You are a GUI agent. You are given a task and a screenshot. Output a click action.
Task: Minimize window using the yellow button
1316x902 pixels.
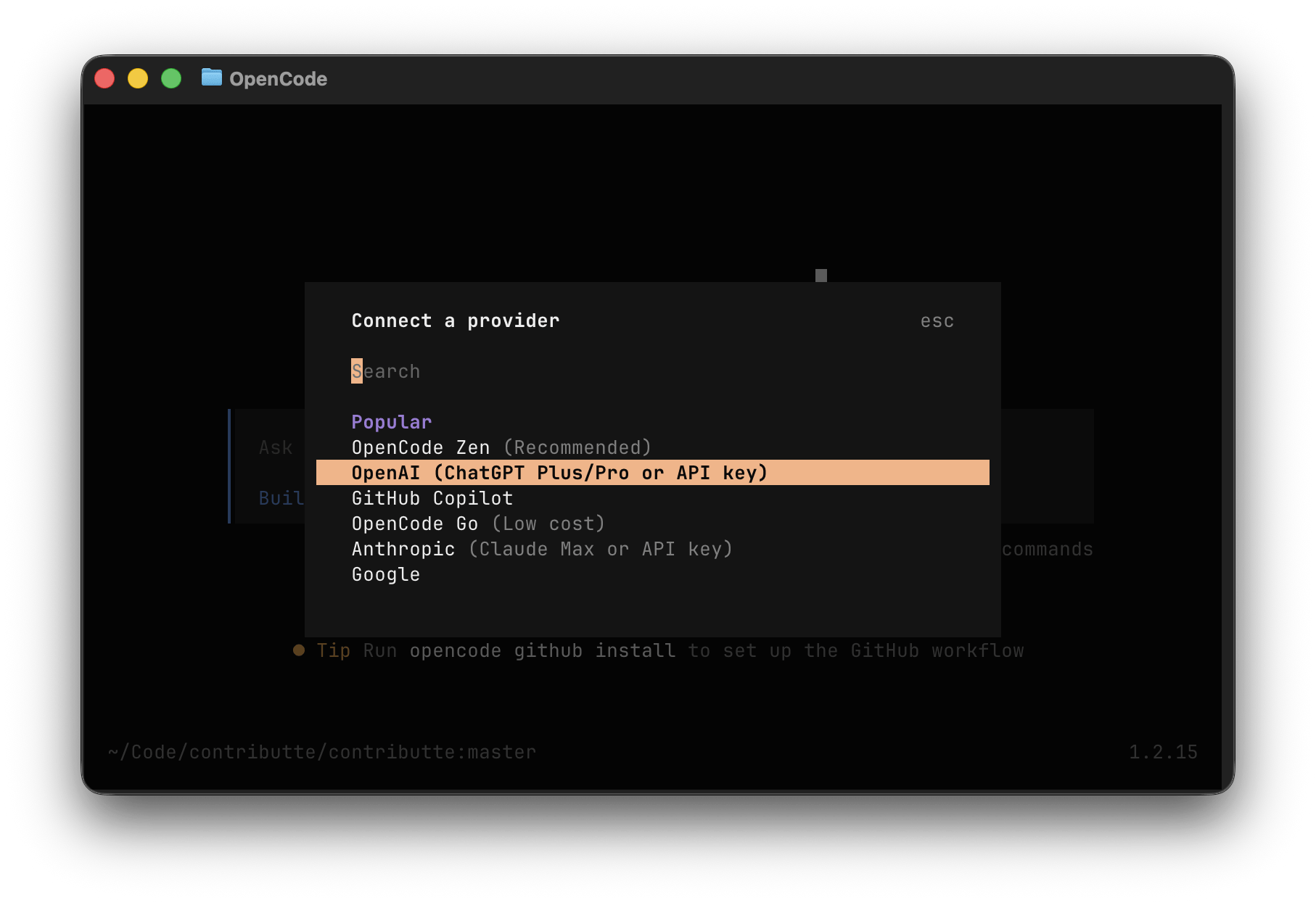click(138, 78)
